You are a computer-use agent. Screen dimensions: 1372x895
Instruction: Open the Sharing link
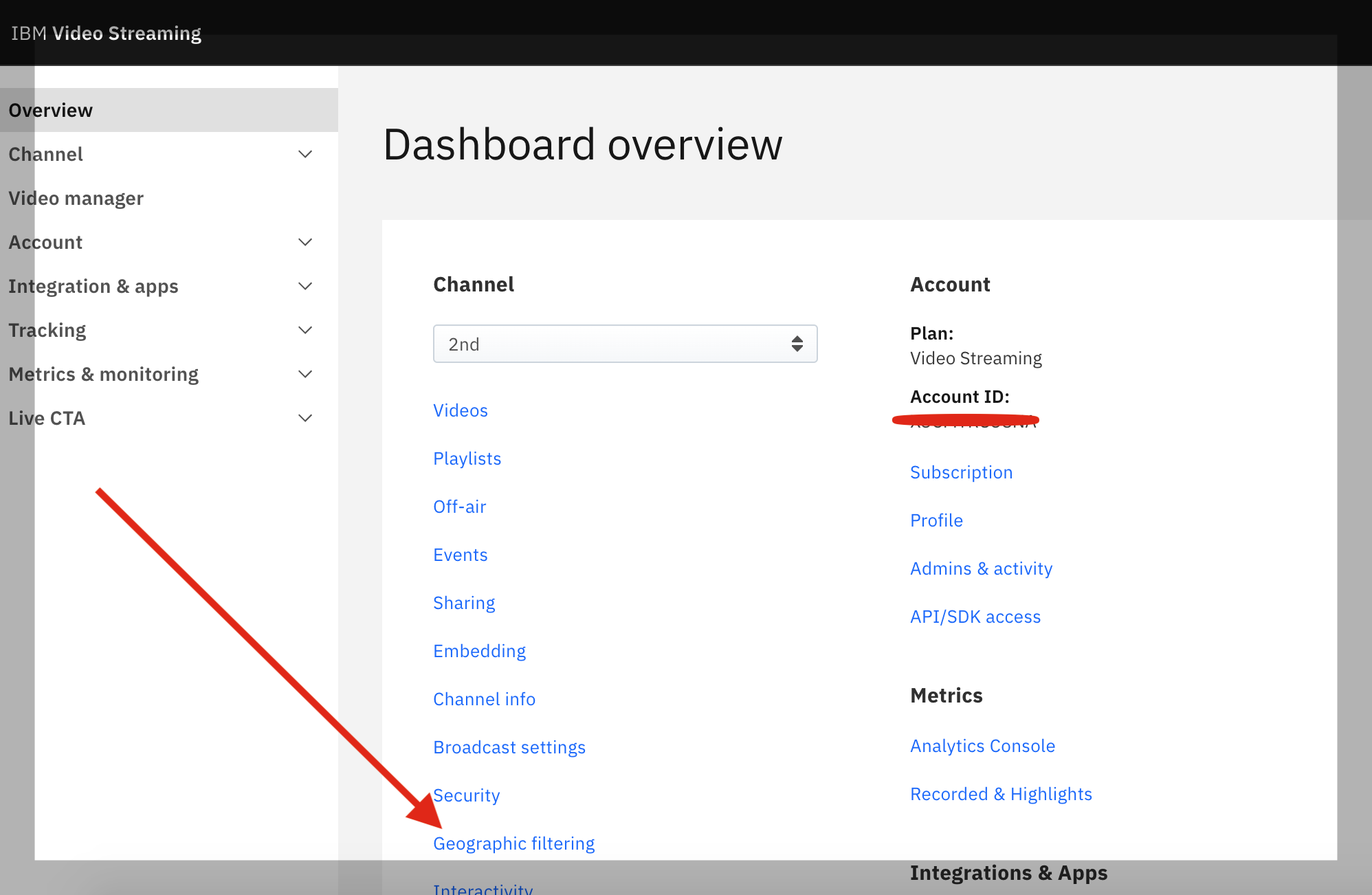pyautogui.click(x=464, y=603)
